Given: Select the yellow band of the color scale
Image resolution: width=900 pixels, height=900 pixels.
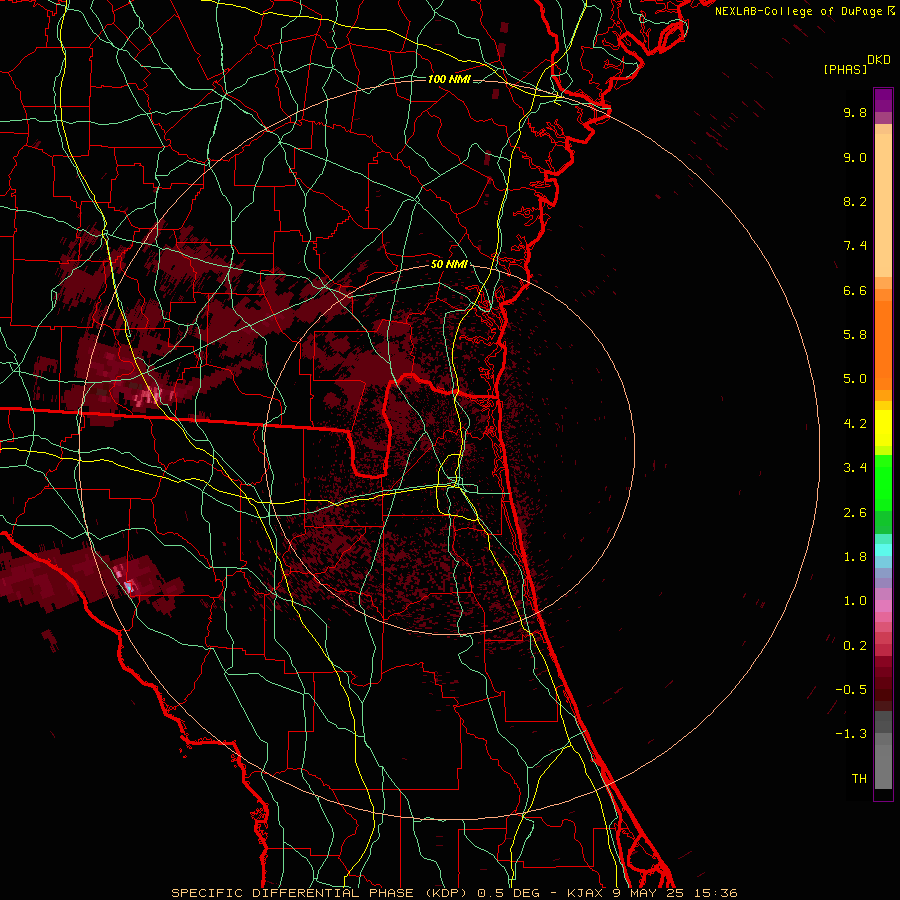Looking at the screenshot, I should click(x=883, y=428).
